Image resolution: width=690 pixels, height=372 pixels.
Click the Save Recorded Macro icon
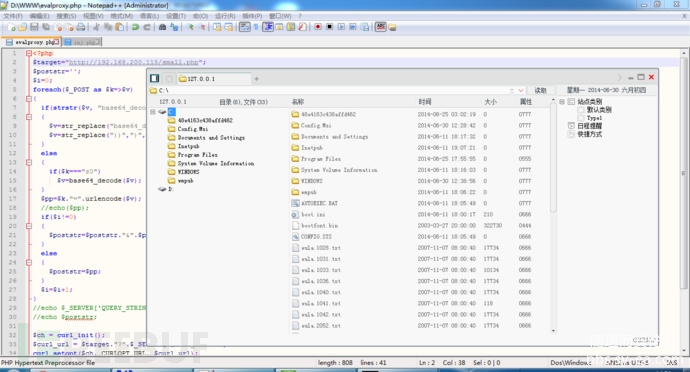point(364,27)
